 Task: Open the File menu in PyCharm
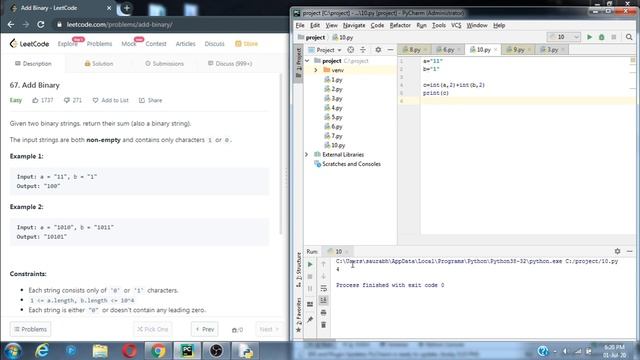300,25
